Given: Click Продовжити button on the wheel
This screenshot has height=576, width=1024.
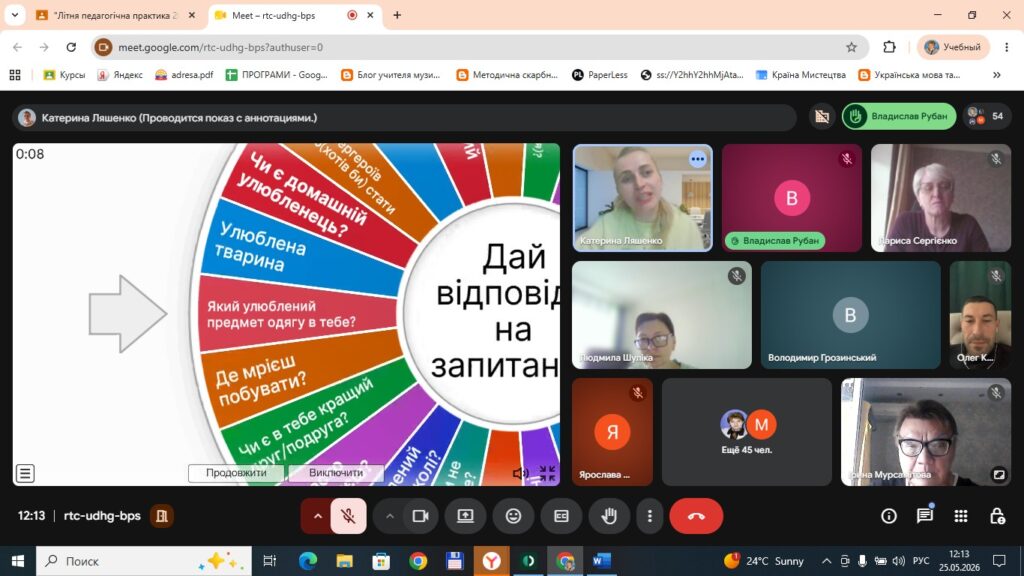Looking at the screenshot, I should click(236, 472).
